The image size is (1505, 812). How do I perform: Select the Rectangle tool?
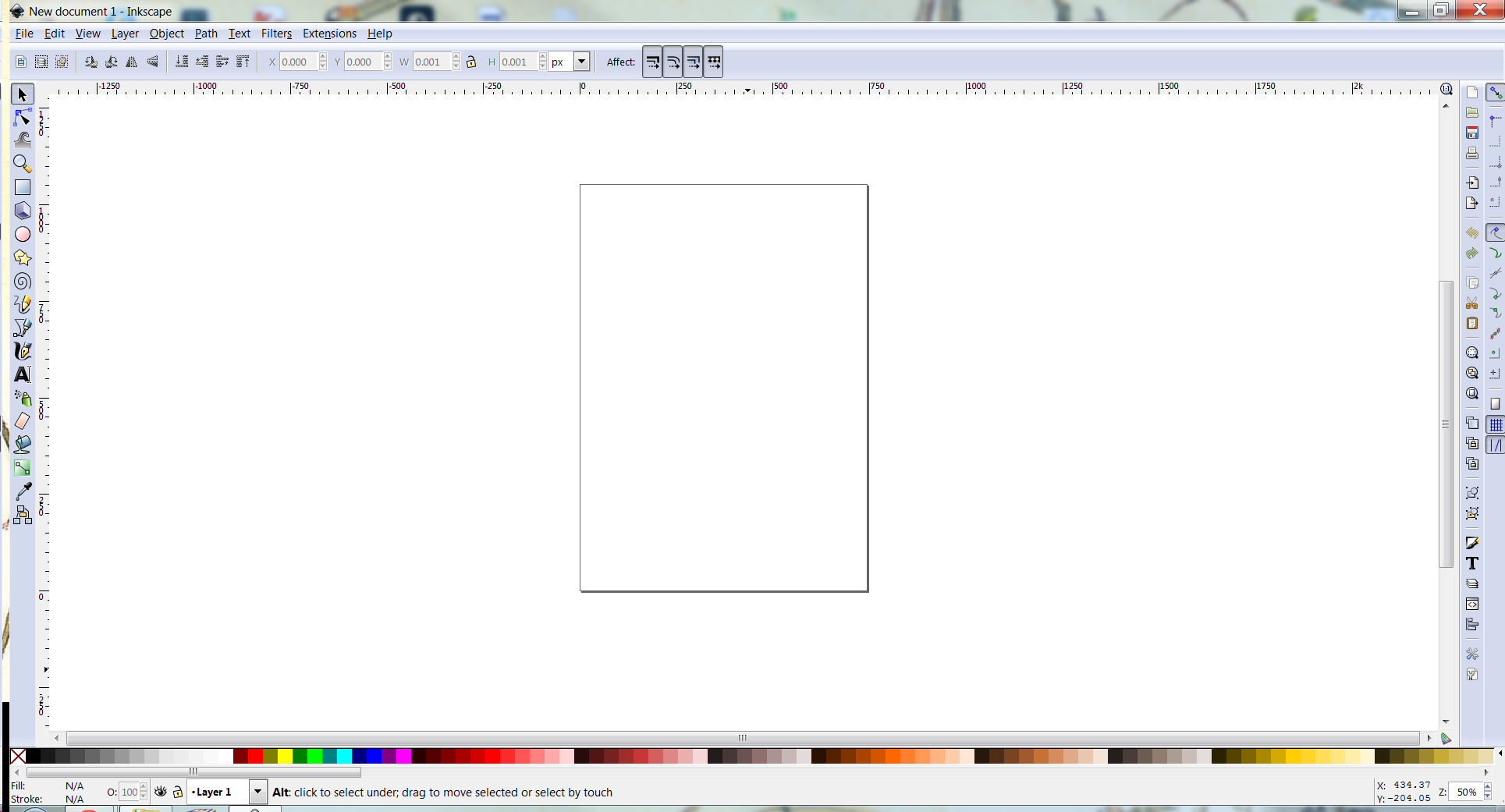[x=23, y=187]
